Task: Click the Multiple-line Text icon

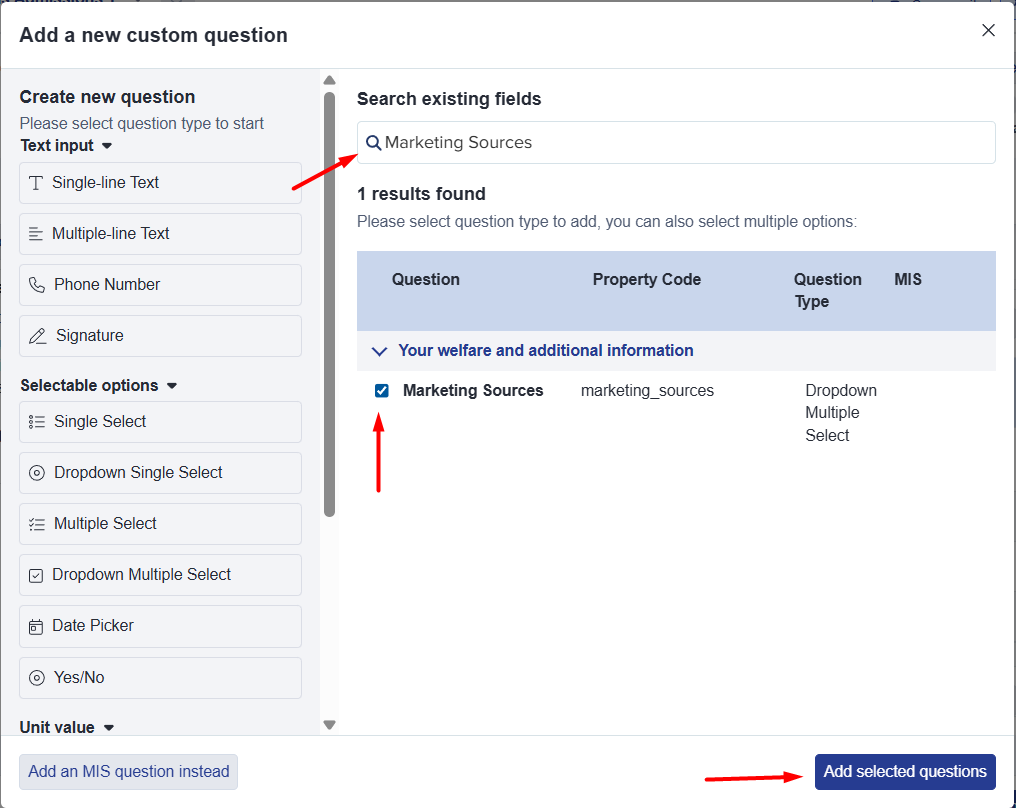Action: pos(36,234)
